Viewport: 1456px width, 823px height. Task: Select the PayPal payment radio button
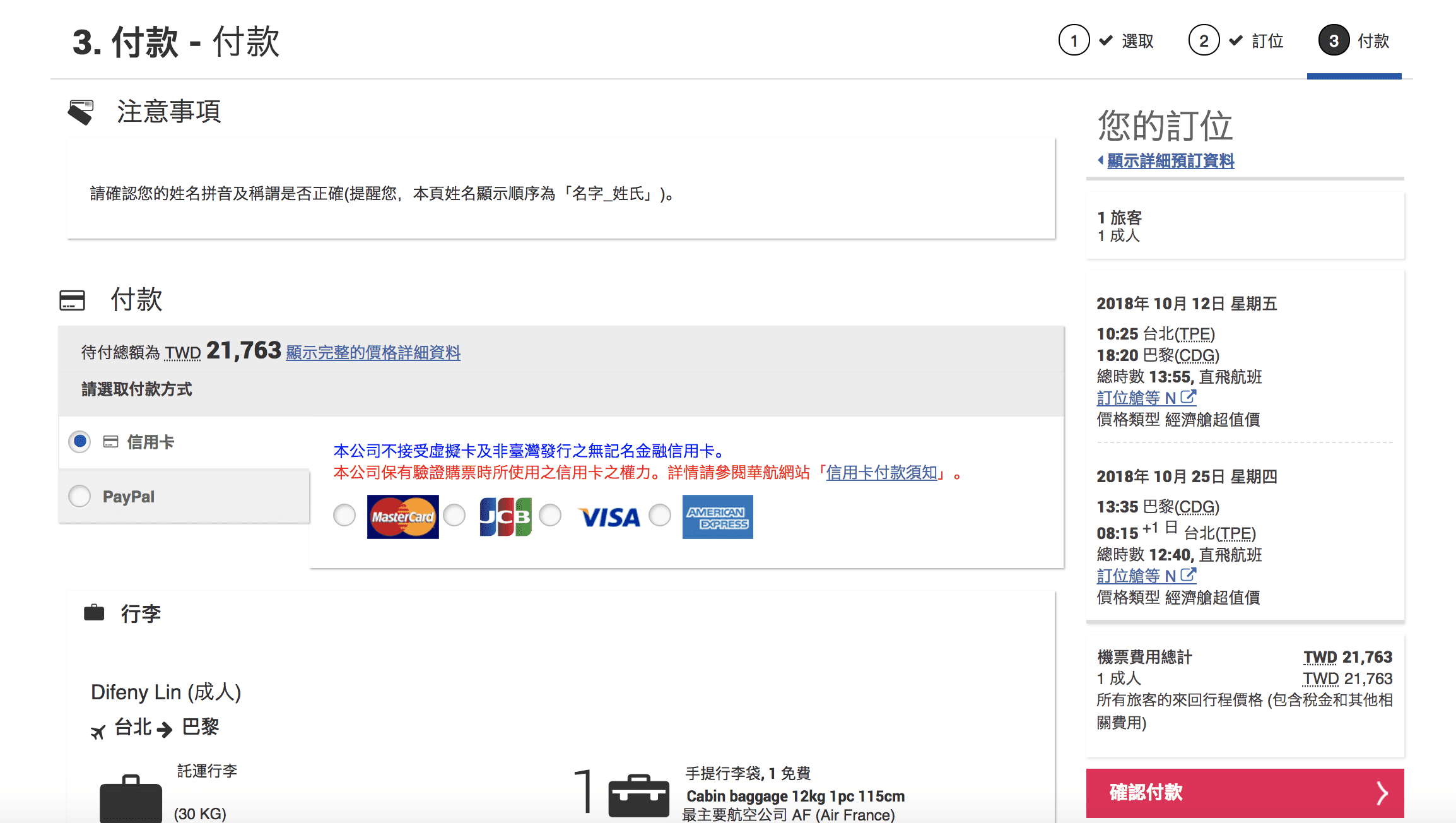pyautogui.click(x=80, y=496)
